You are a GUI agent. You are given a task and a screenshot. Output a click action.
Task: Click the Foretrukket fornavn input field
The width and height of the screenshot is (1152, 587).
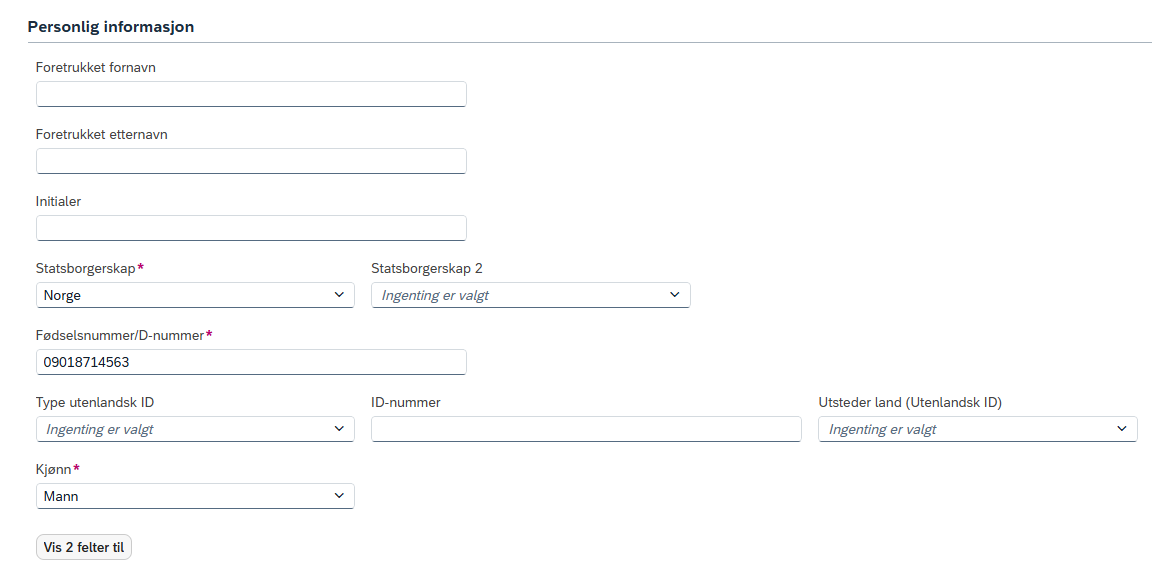pyautogui.click(x=251, y=94)
